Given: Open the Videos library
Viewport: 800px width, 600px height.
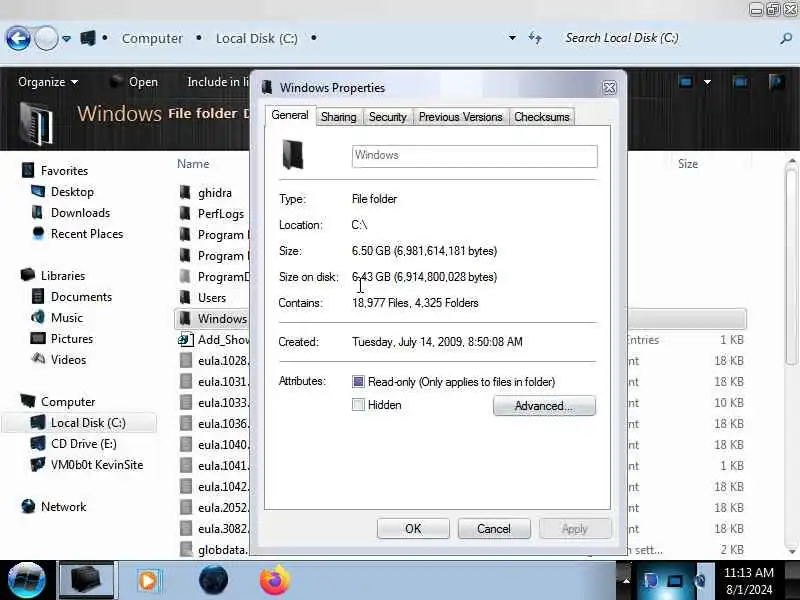Looking at the screenshot, I should click(68, 359).
